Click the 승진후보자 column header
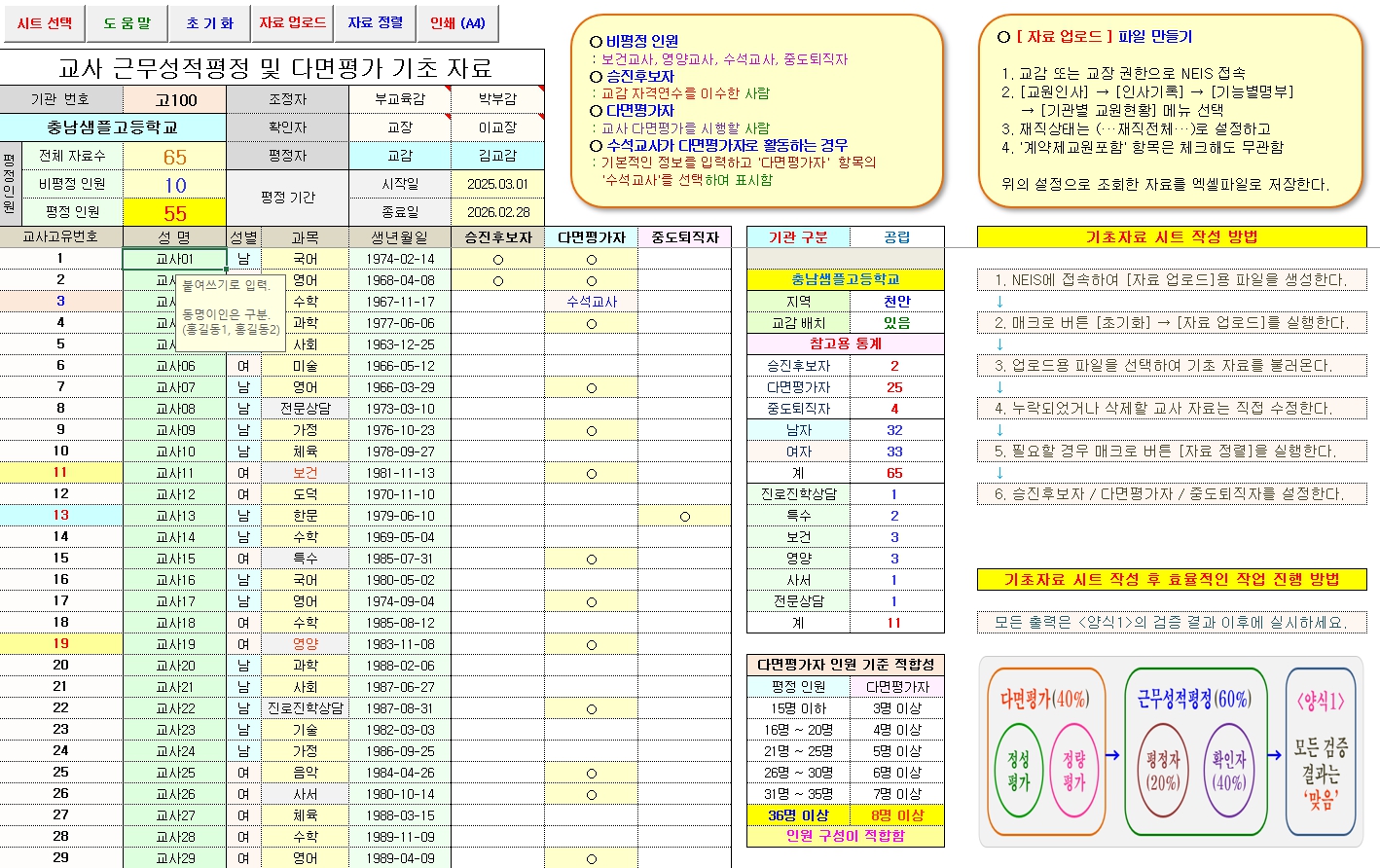1380x868 pixels. tap(497, 237)
